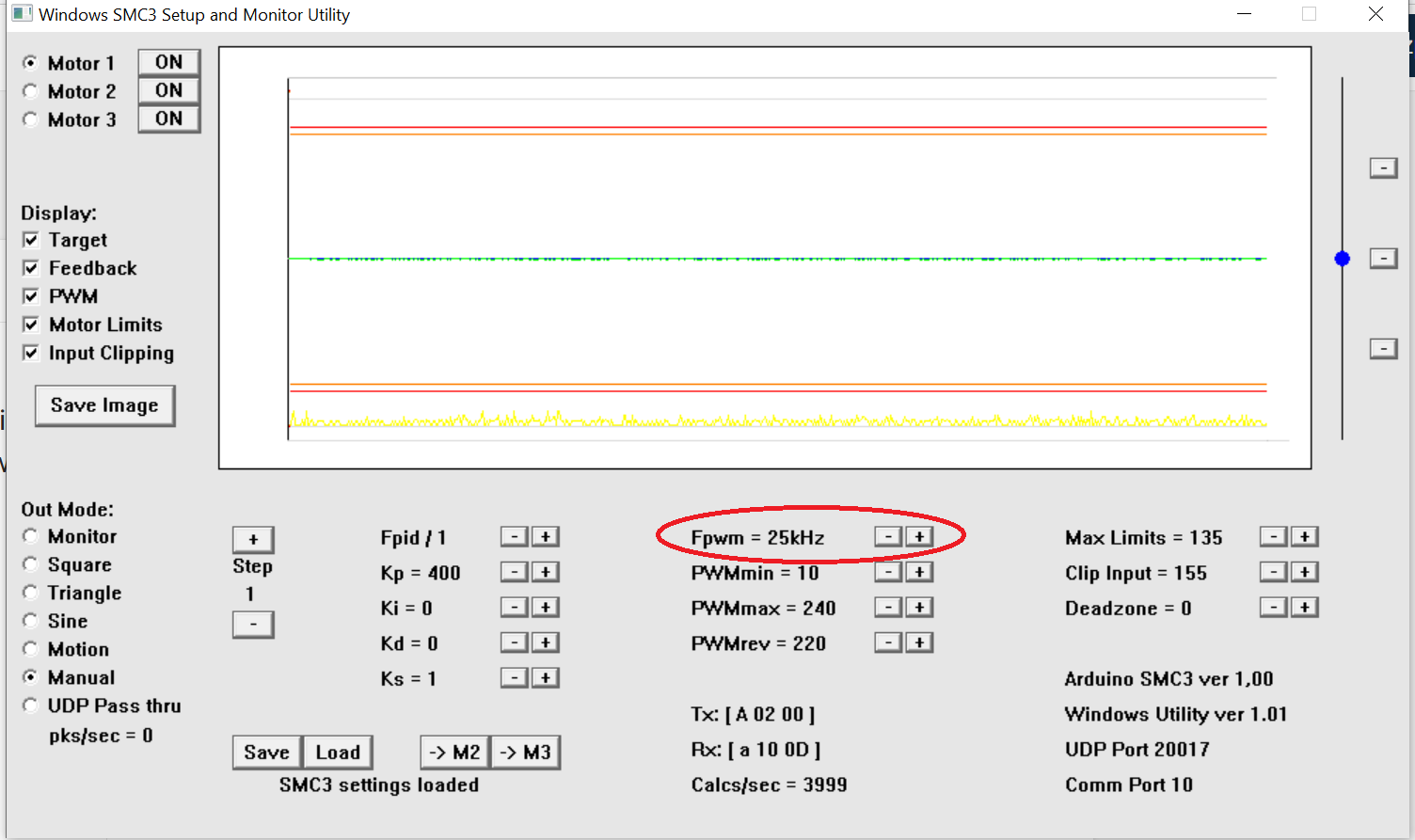The height and width of the screenshot is (840, 1415).
Task: Copy settings to motor 2 with -> M2
Action: [454, 753]
